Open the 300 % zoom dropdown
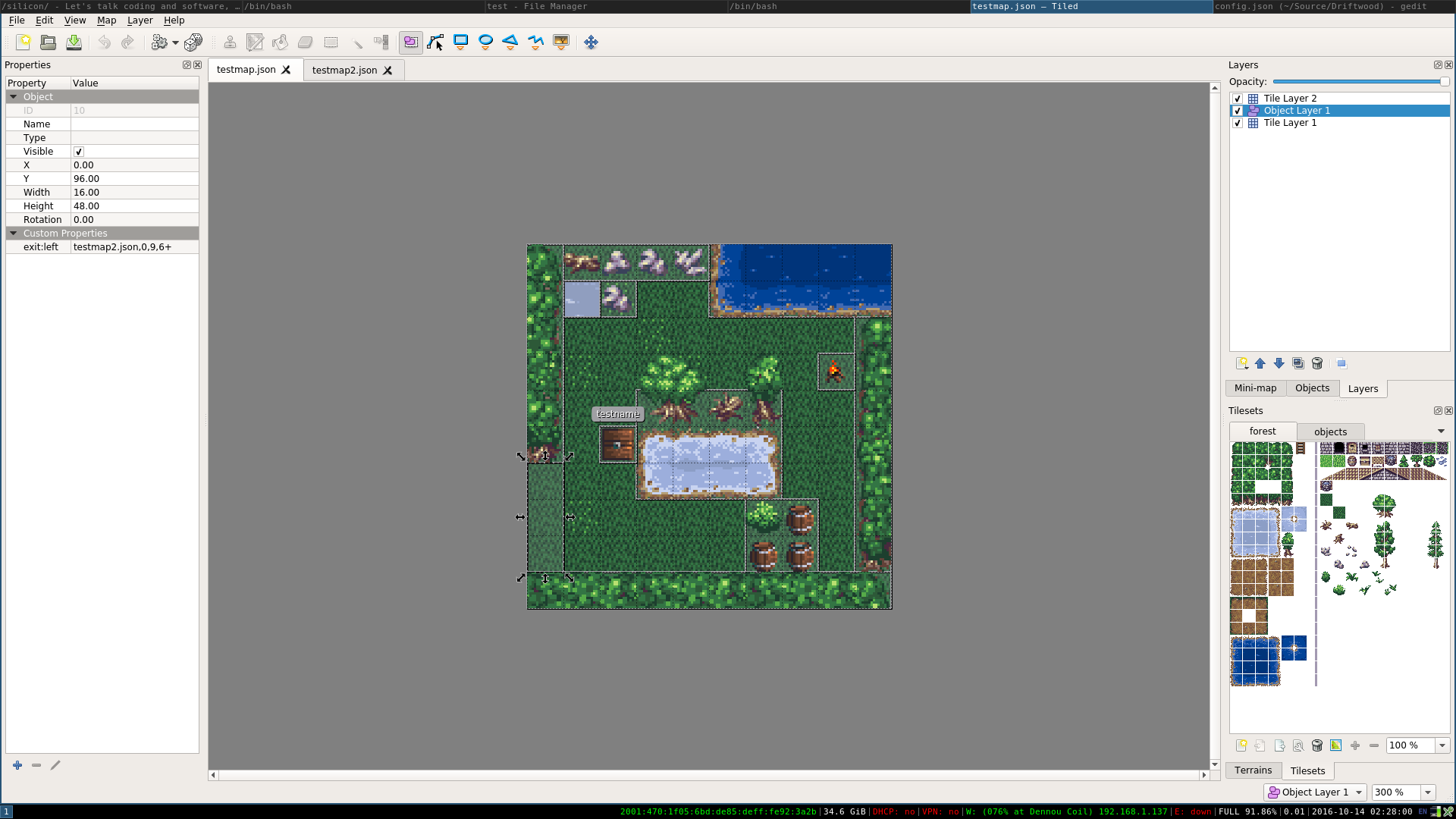This screenshot has height=819, width=1456. 1428,792
